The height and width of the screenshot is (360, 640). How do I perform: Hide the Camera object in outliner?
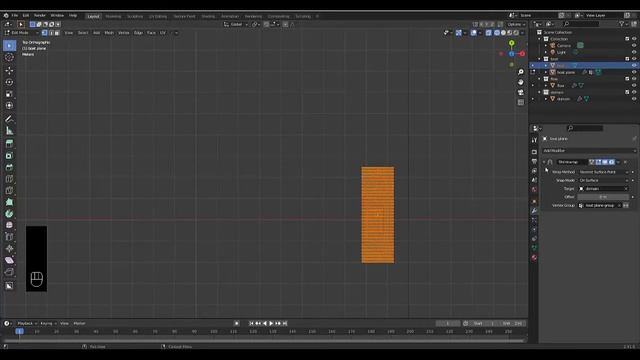pos(634,46)
